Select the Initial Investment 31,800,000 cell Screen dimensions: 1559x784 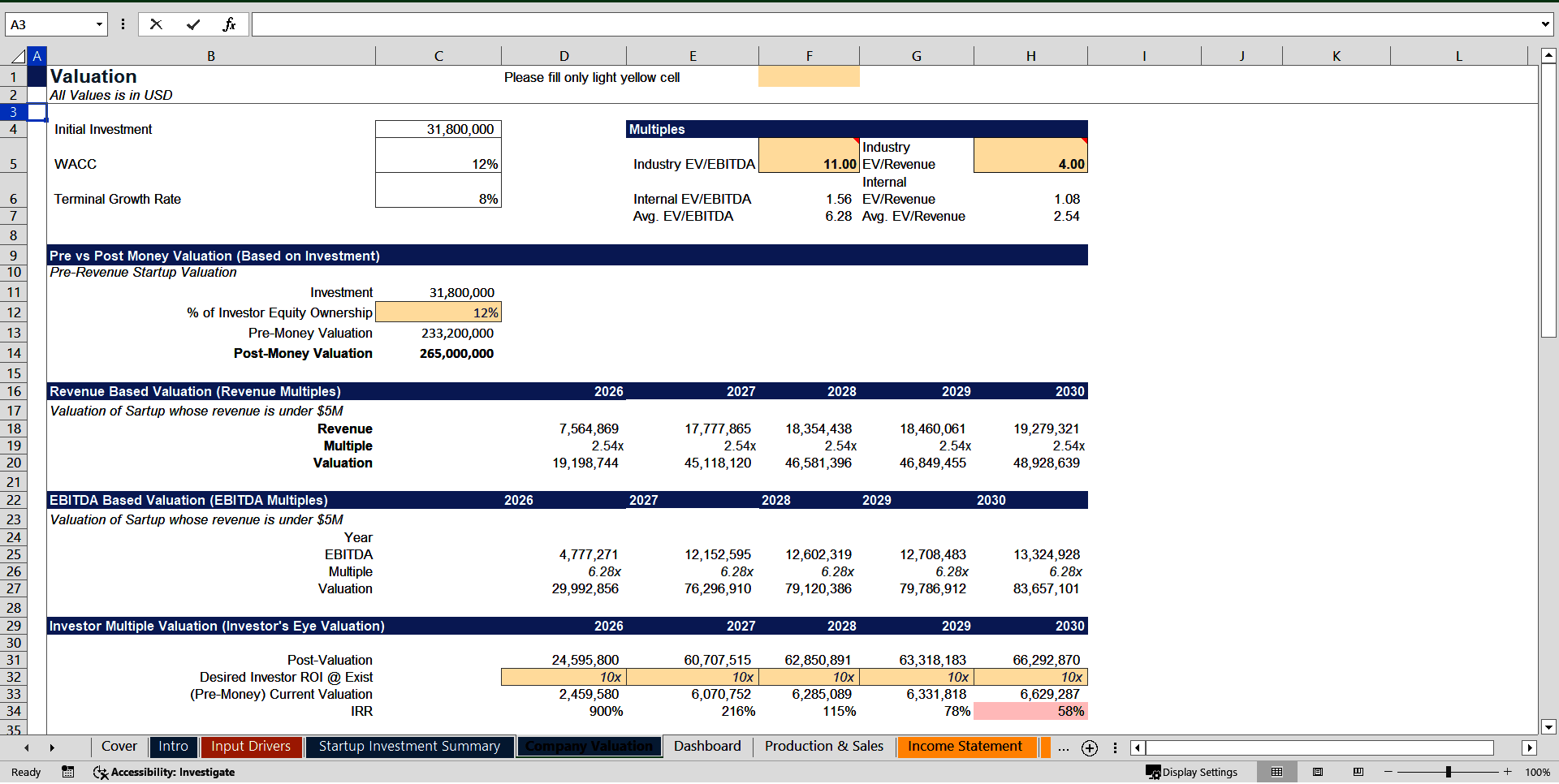pos(438,129)
